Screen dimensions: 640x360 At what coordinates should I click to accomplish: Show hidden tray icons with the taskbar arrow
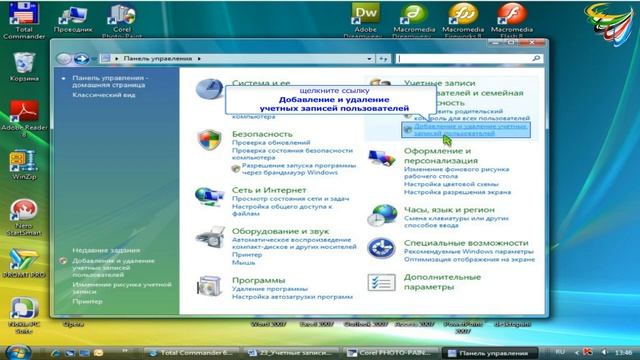(x=577, y=352)
